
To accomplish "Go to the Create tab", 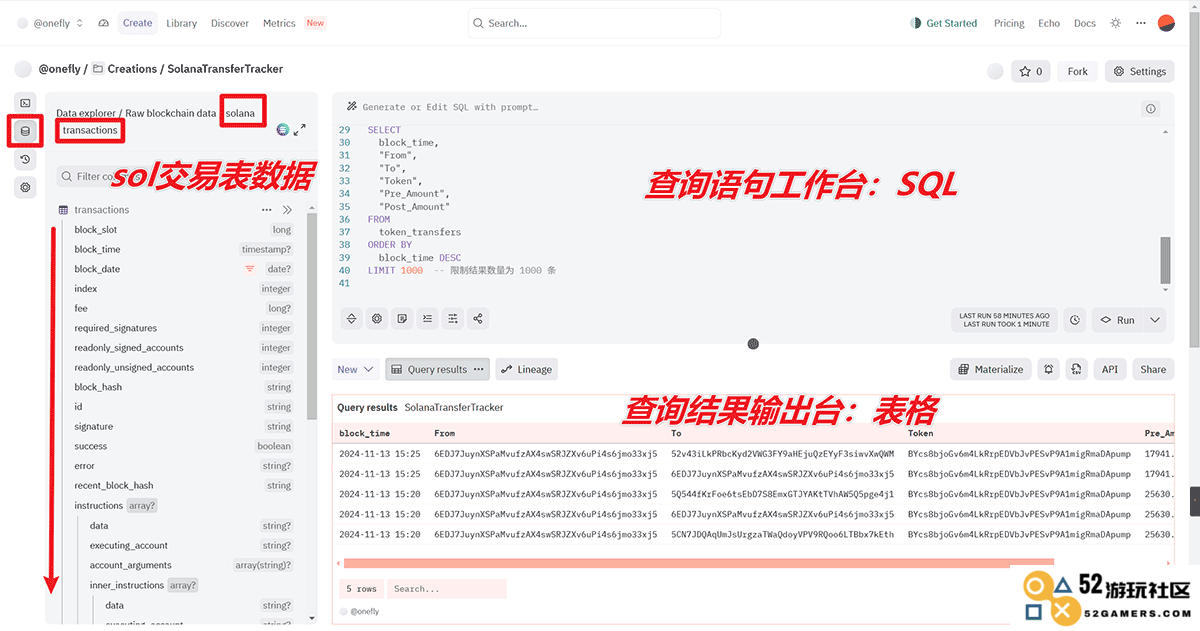I will point(138,23).
